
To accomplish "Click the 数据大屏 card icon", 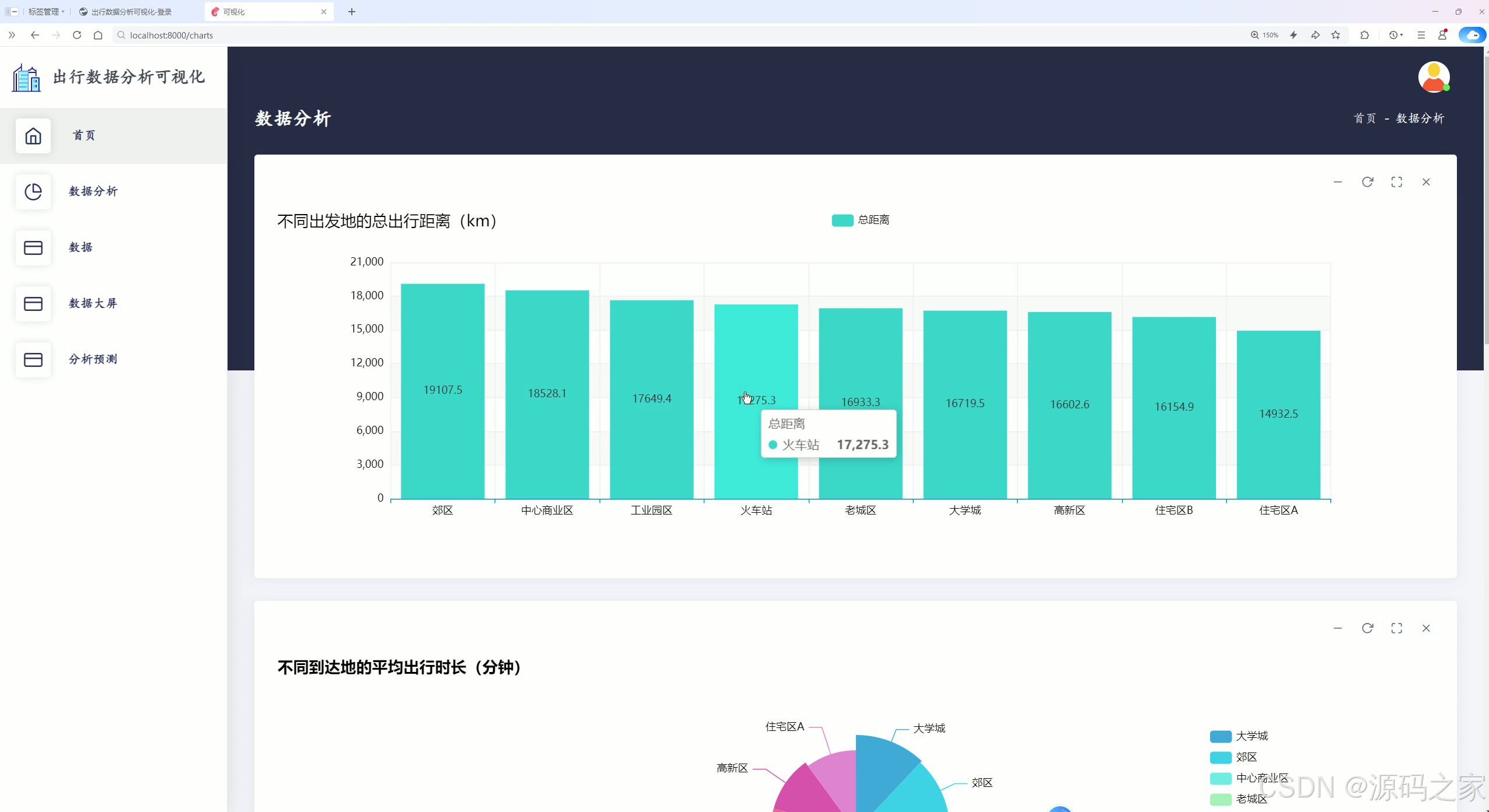I will [33, 304].
